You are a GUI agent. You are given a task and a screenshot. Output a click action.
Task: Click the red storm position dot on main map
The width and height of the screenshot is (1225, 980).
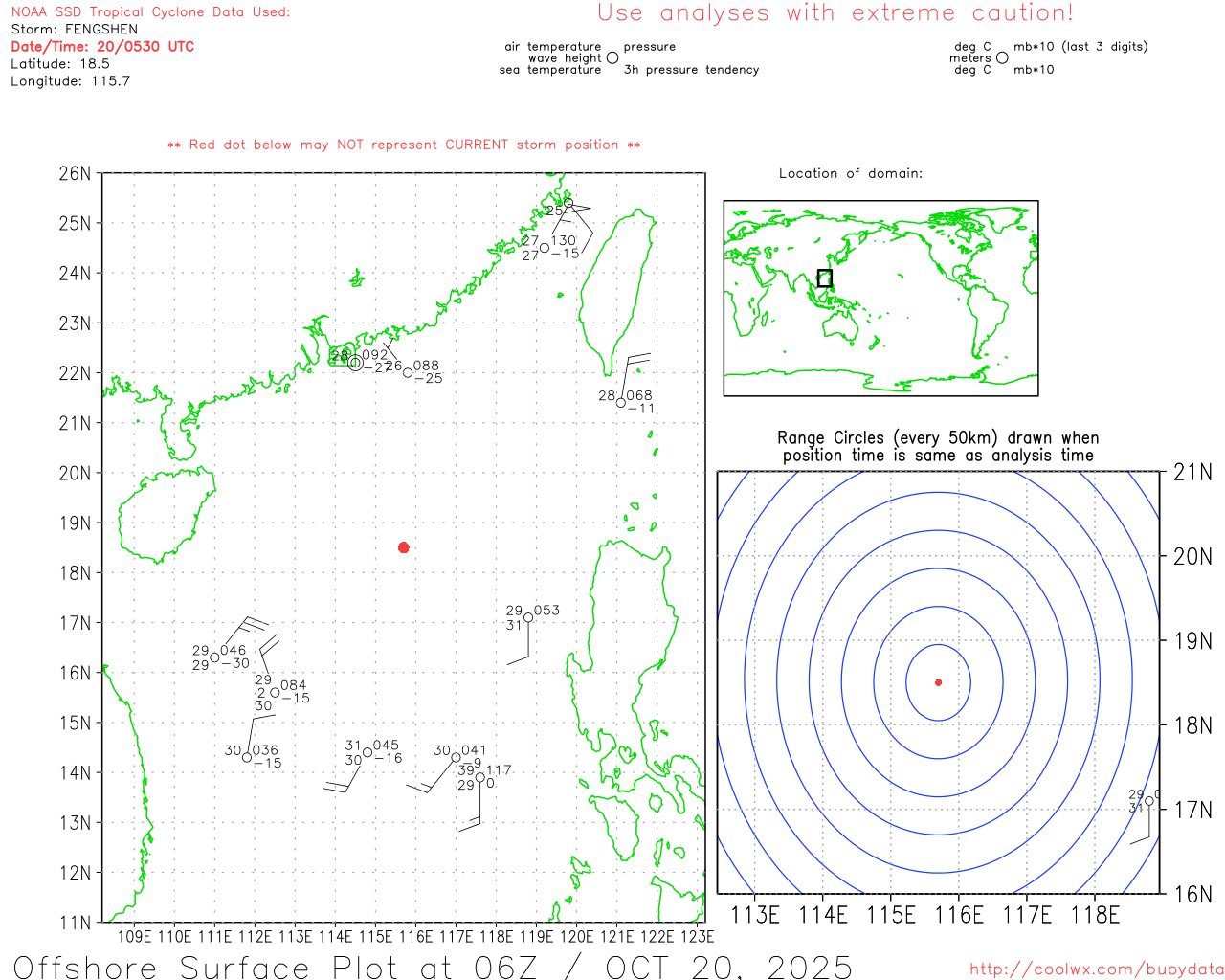[404, 547]
